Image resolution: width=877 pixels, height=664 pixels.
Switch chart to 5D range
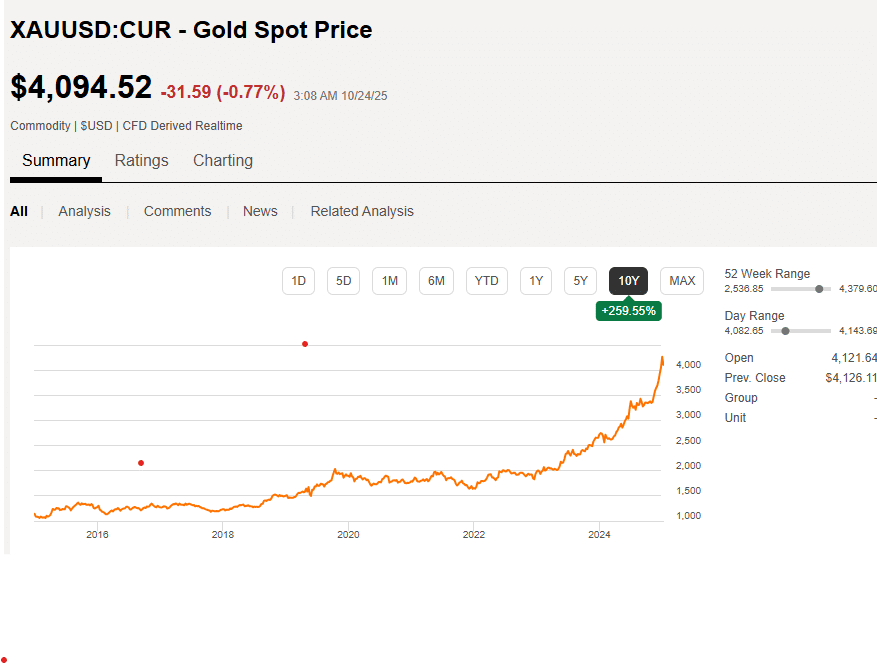click(x=343, y=281)
